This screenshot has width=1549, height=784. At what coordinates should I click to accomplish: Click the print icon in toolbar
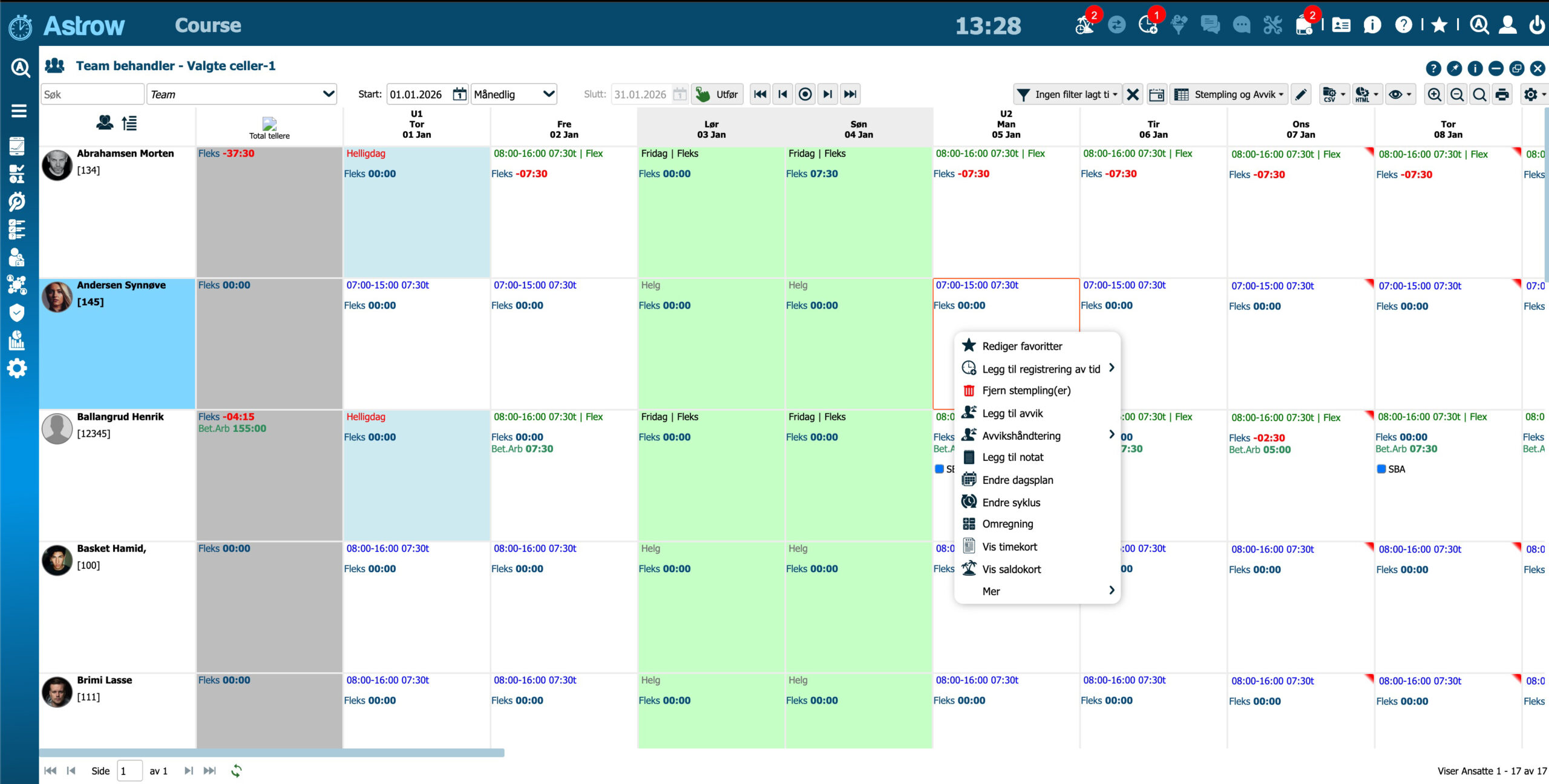[x=1502, y=94]
